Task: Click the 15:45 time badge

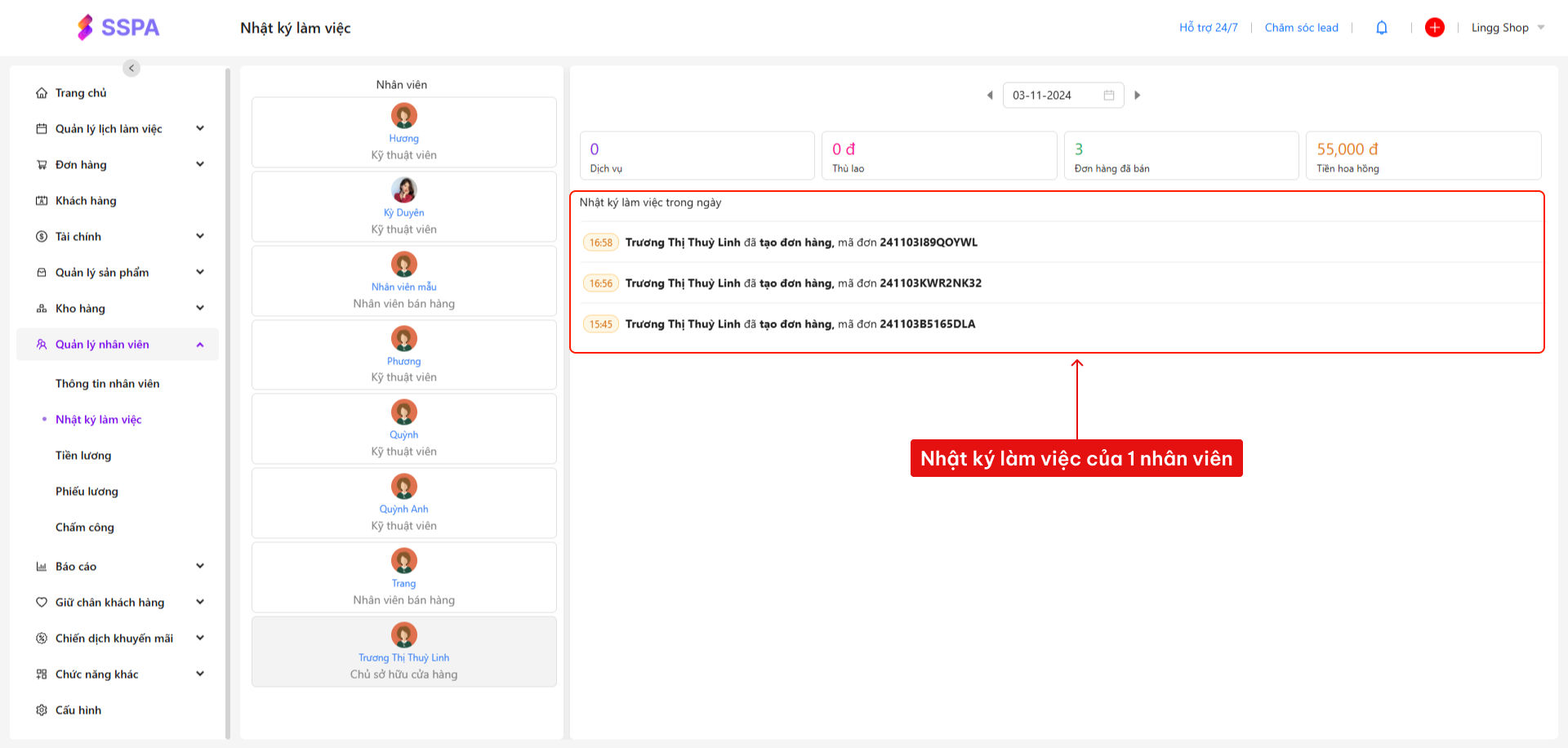Action: (x=601, y=324)
